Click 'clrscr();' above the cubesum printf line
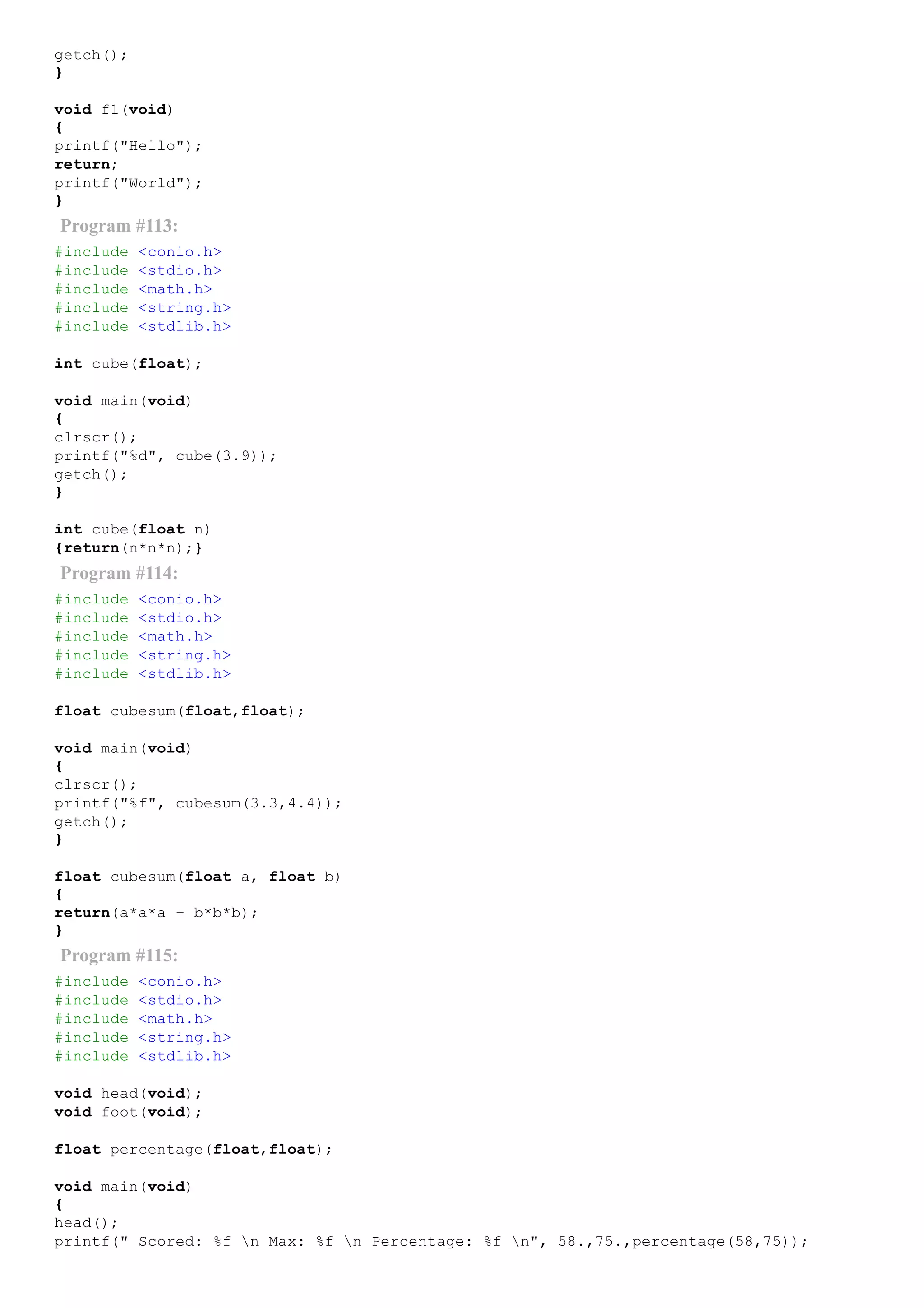 coord(96,785)
